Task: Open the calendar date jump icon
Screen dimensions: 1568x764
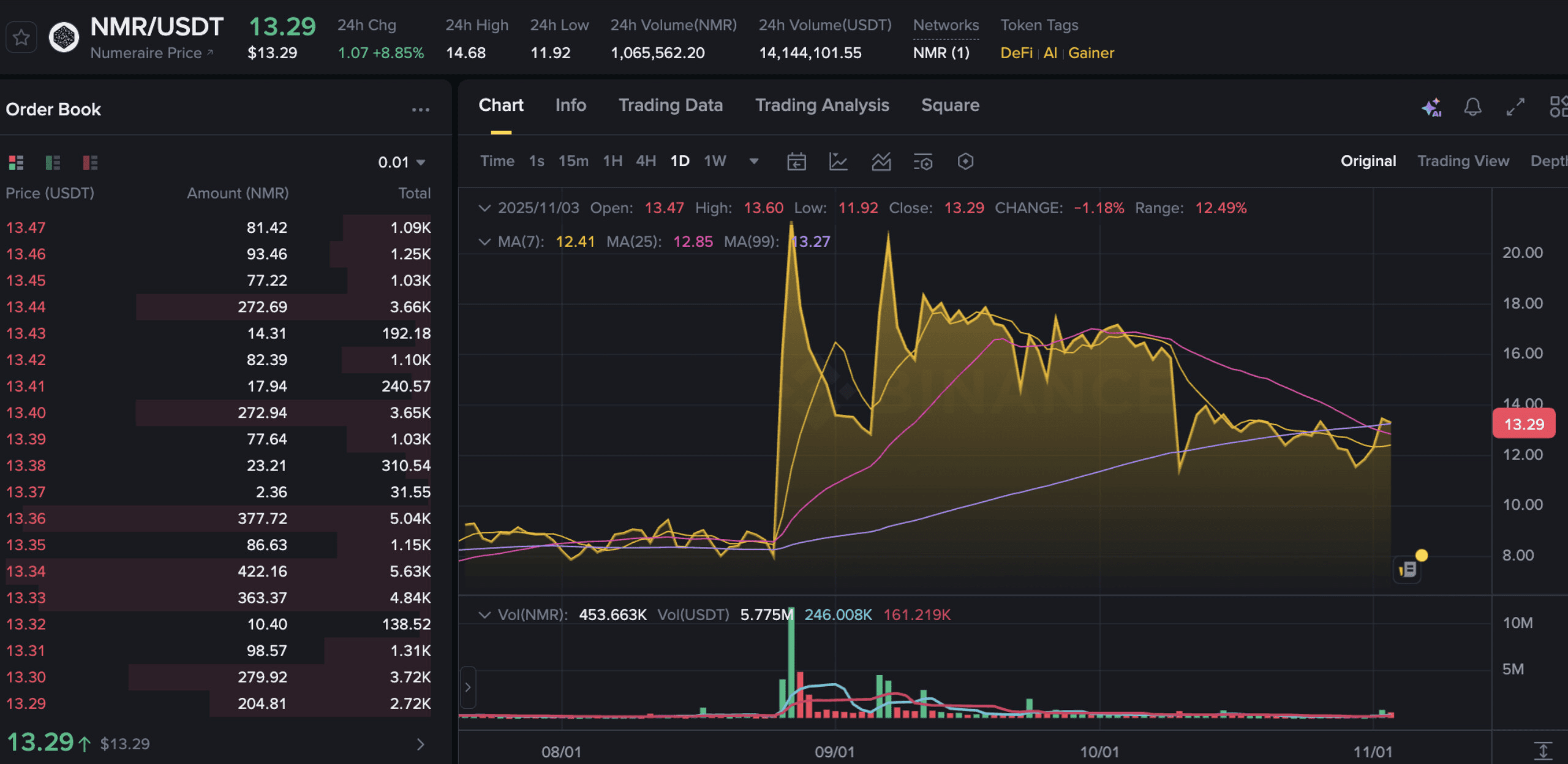Action: [796, 162]
